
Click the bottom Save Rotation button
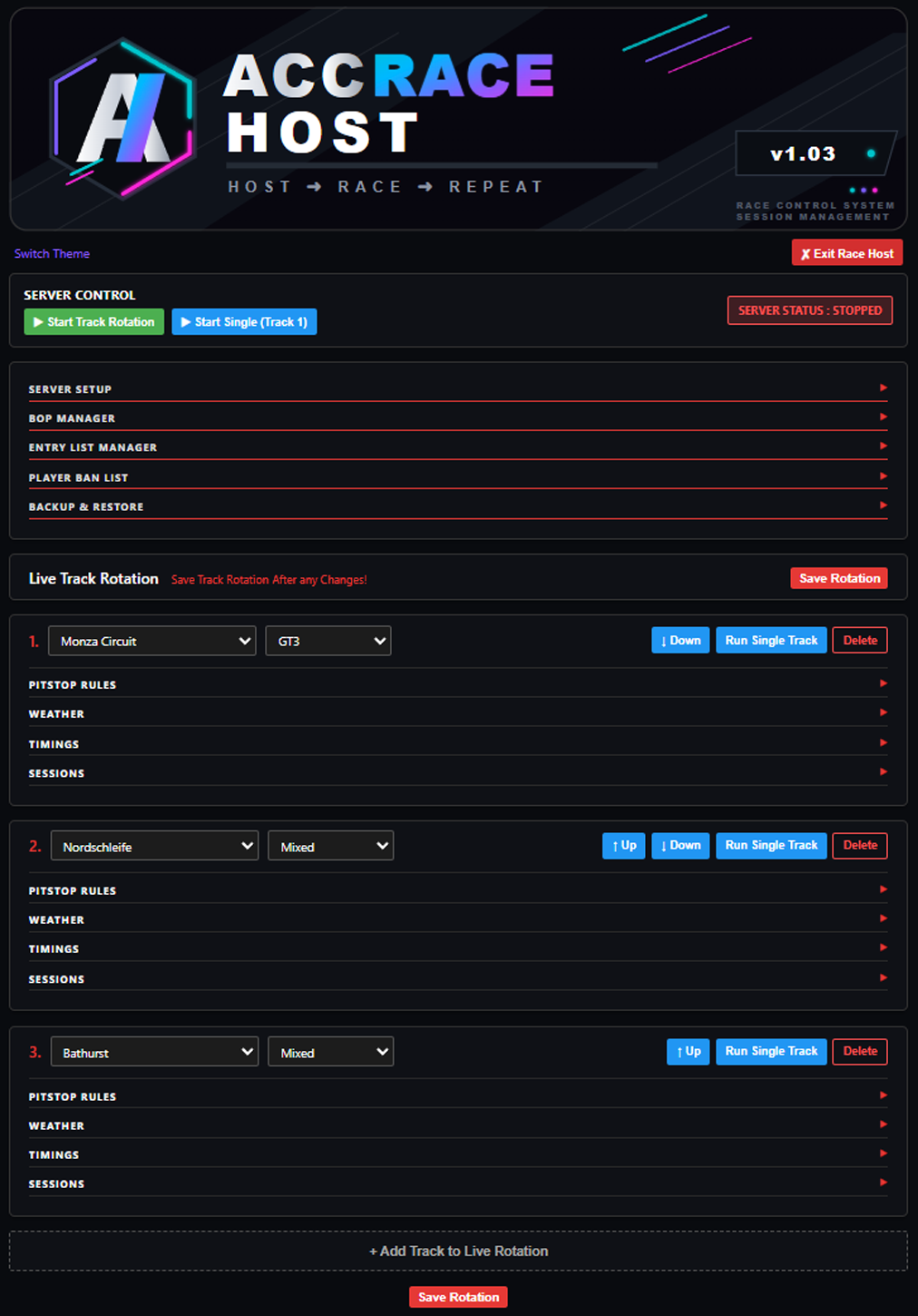pos(458,1297)
